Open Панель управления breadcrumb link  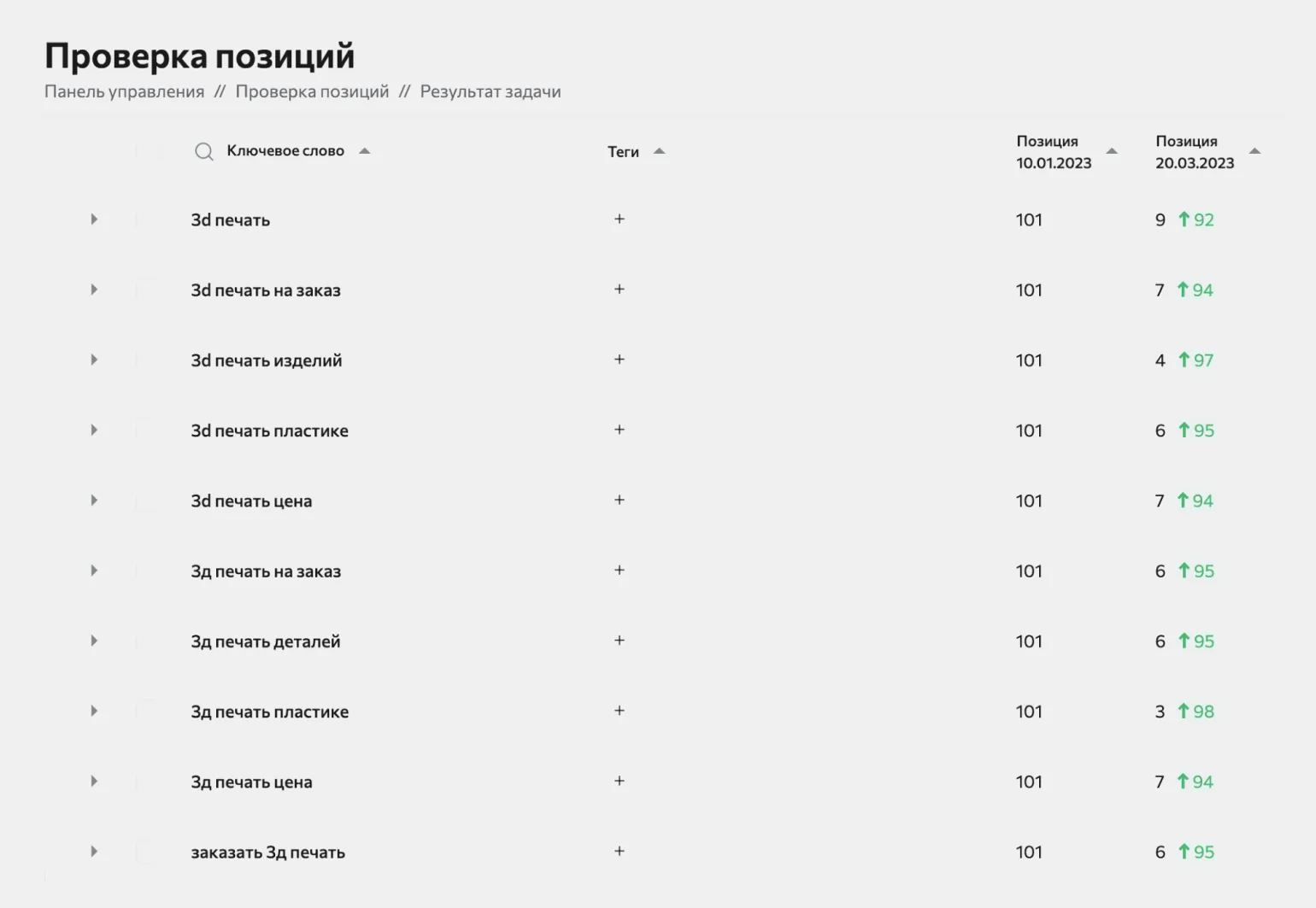pos(124,91)
